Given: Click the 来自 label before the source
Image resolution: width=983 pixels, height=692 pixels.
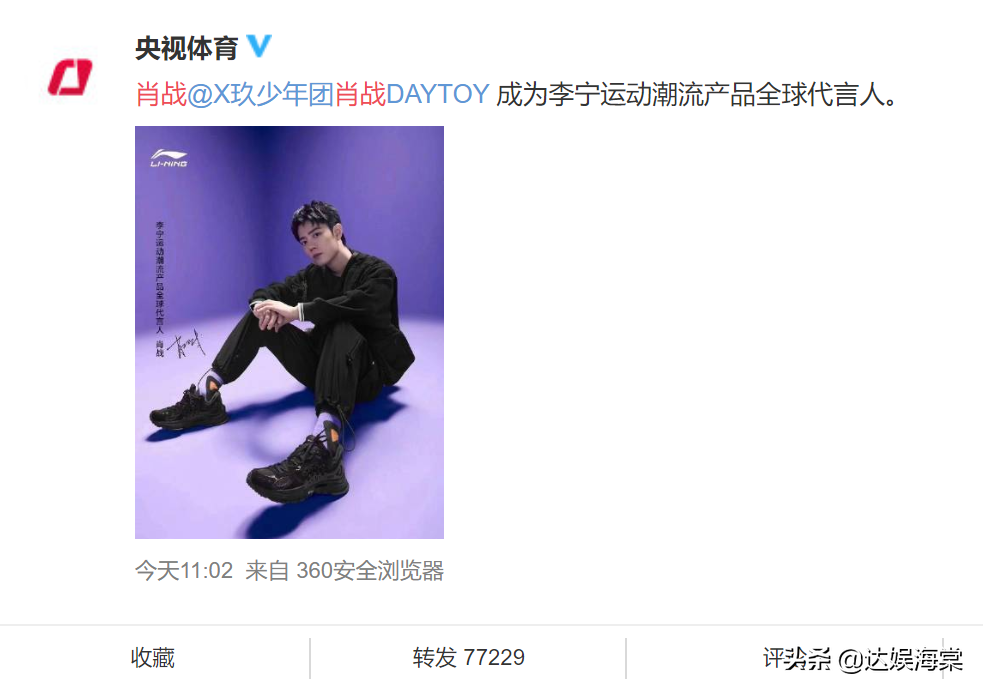Looking at the screenshot, I should [x=267, y=571].
